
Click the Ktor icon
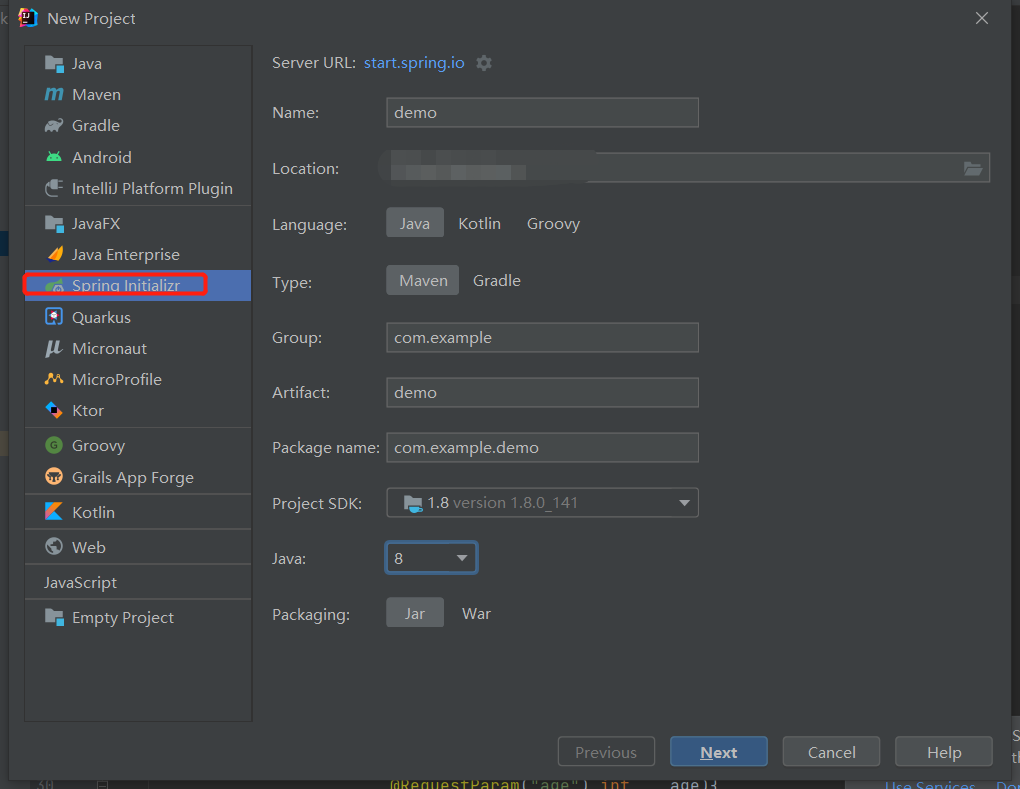click(54, 410)
